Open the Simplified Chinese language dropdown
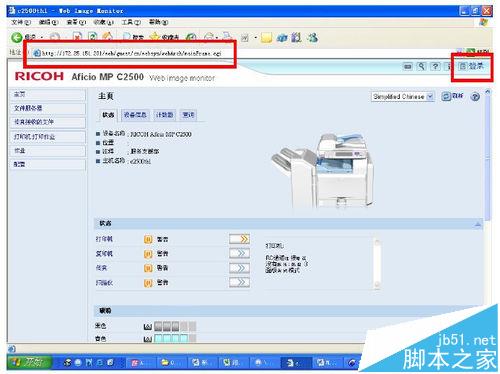The image size is (500, 374). (x=402, y=97)
